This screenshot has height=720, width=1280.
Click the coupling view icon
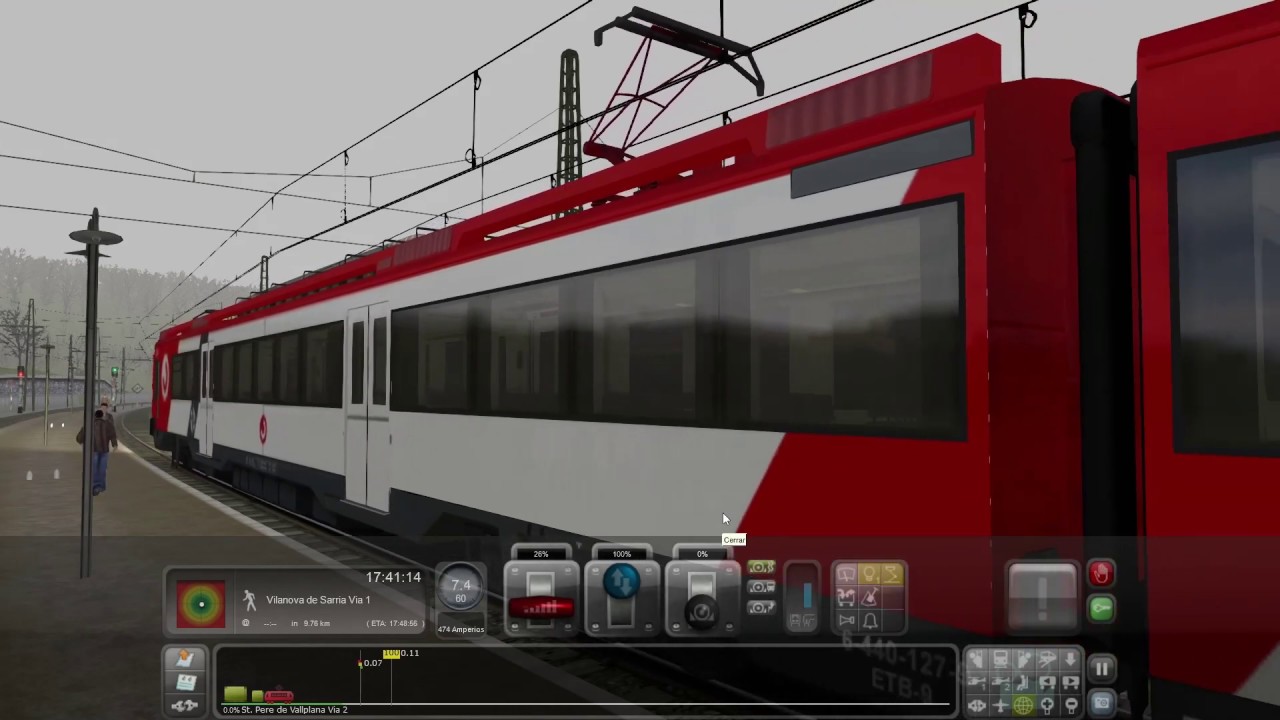(976, 705)
